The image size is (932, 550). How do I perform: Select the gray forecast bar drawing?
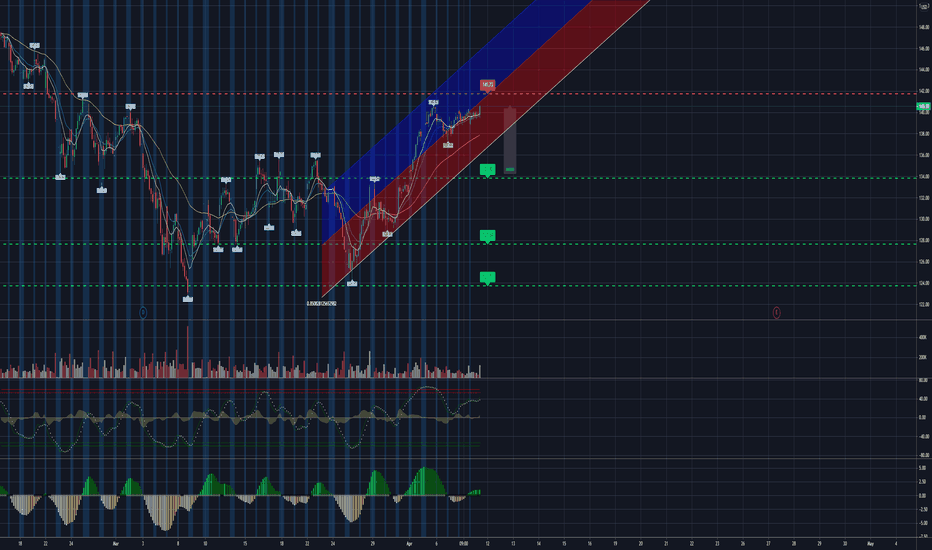point(510,140)
